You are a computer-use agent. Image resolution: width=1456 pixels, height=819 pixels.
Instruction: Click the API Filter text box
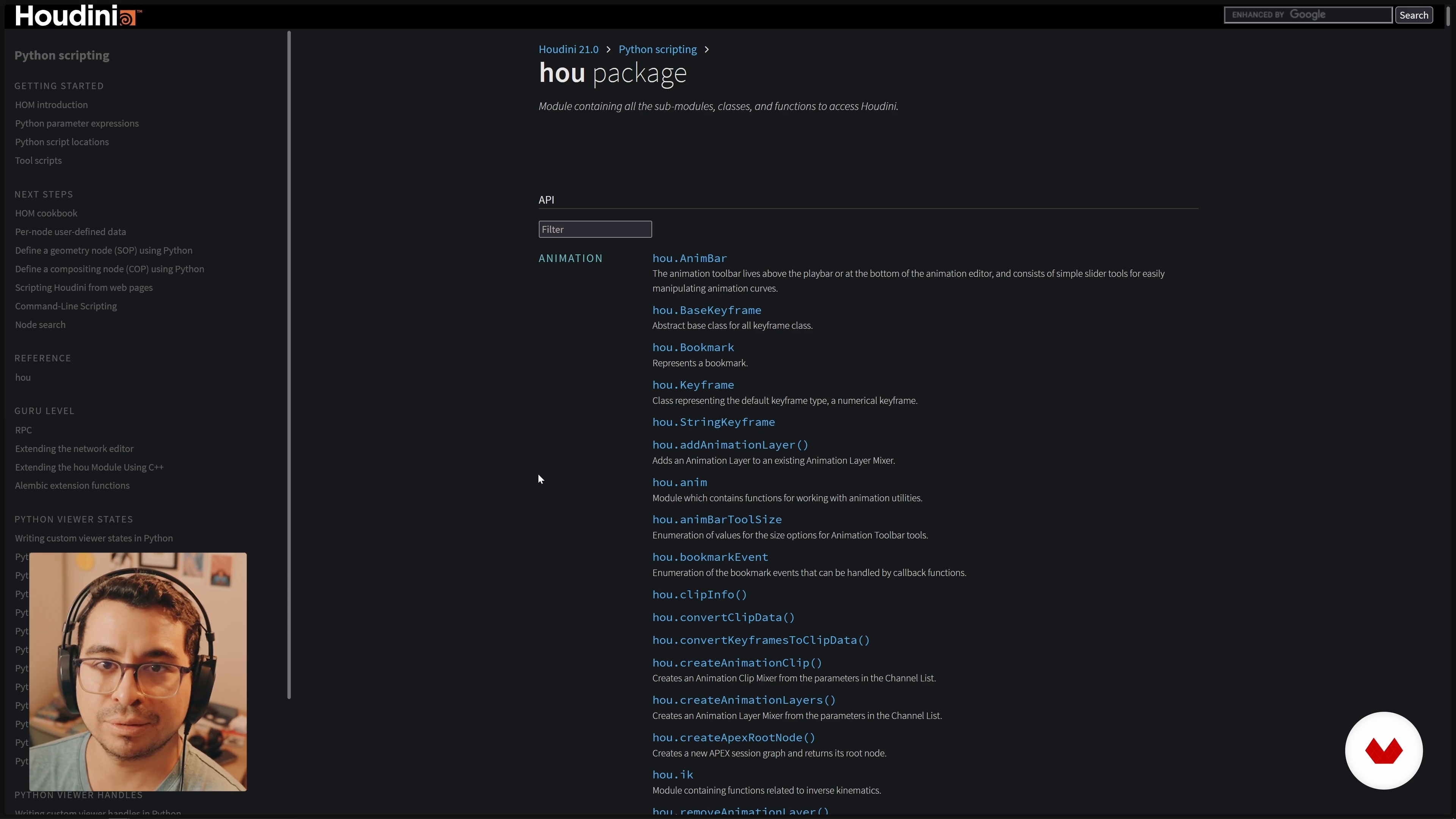click(595, 229)
